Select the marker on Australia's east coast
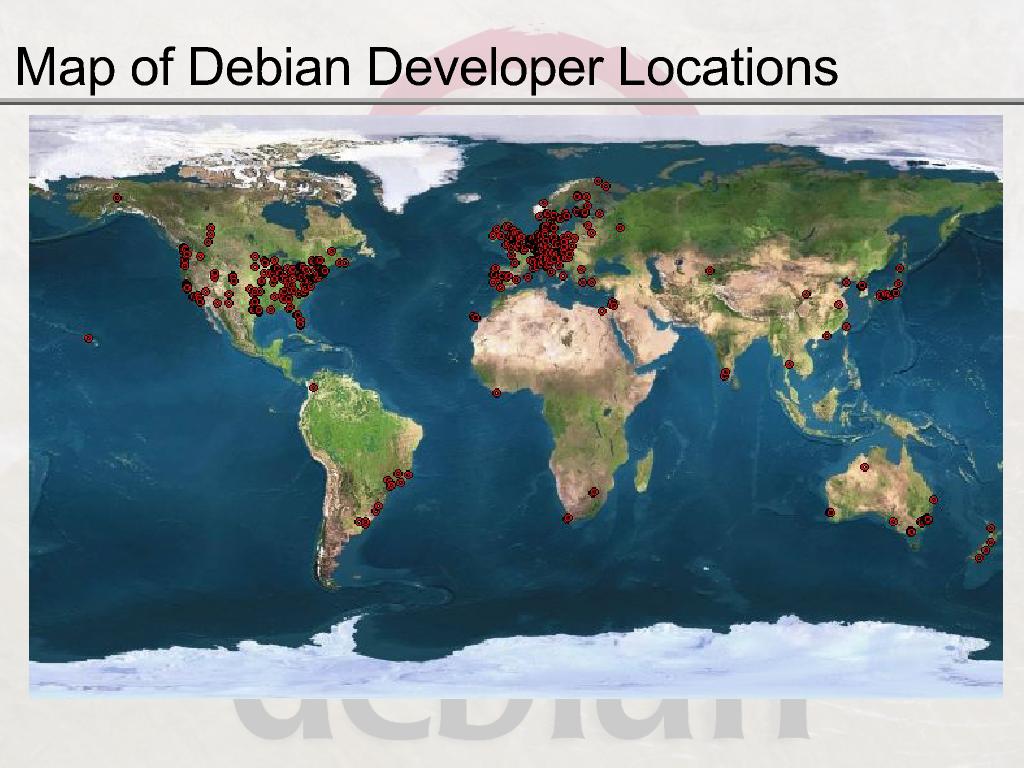 point(933,499)
